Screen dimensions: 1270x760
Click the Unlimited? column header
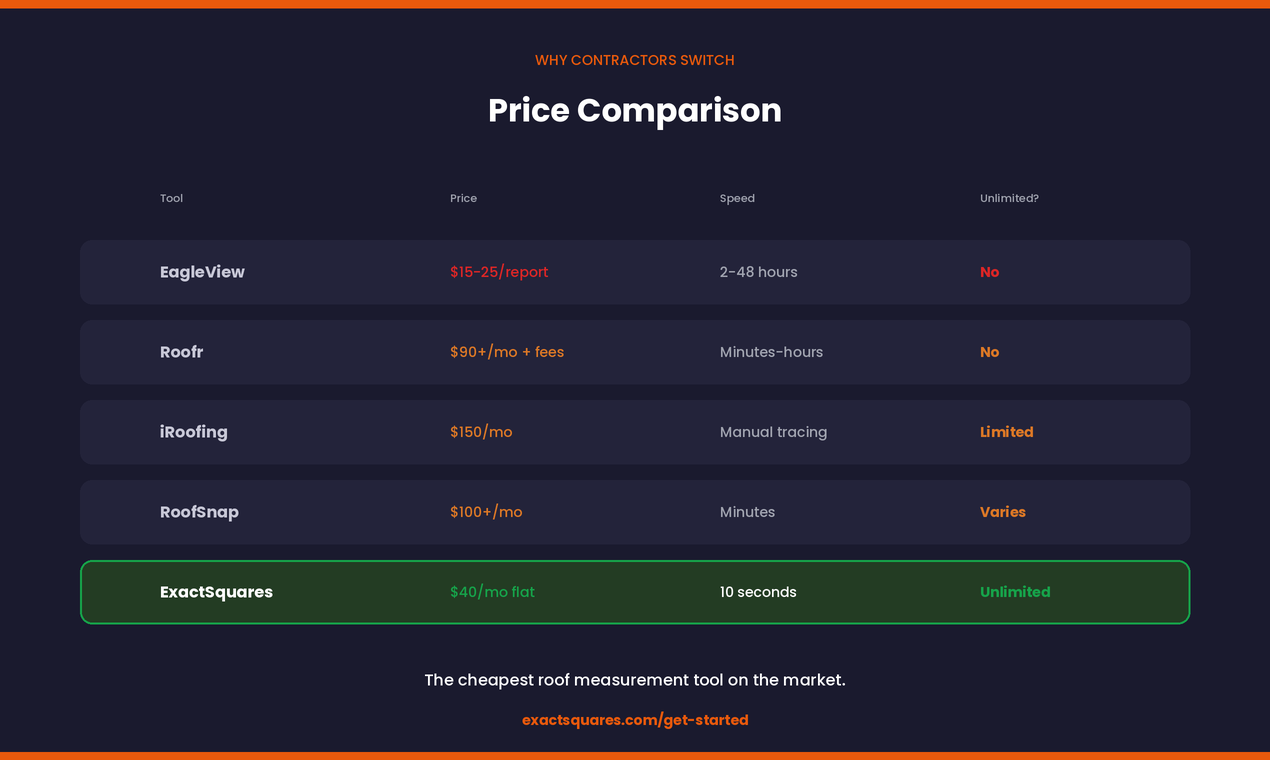click(1009, 198)
